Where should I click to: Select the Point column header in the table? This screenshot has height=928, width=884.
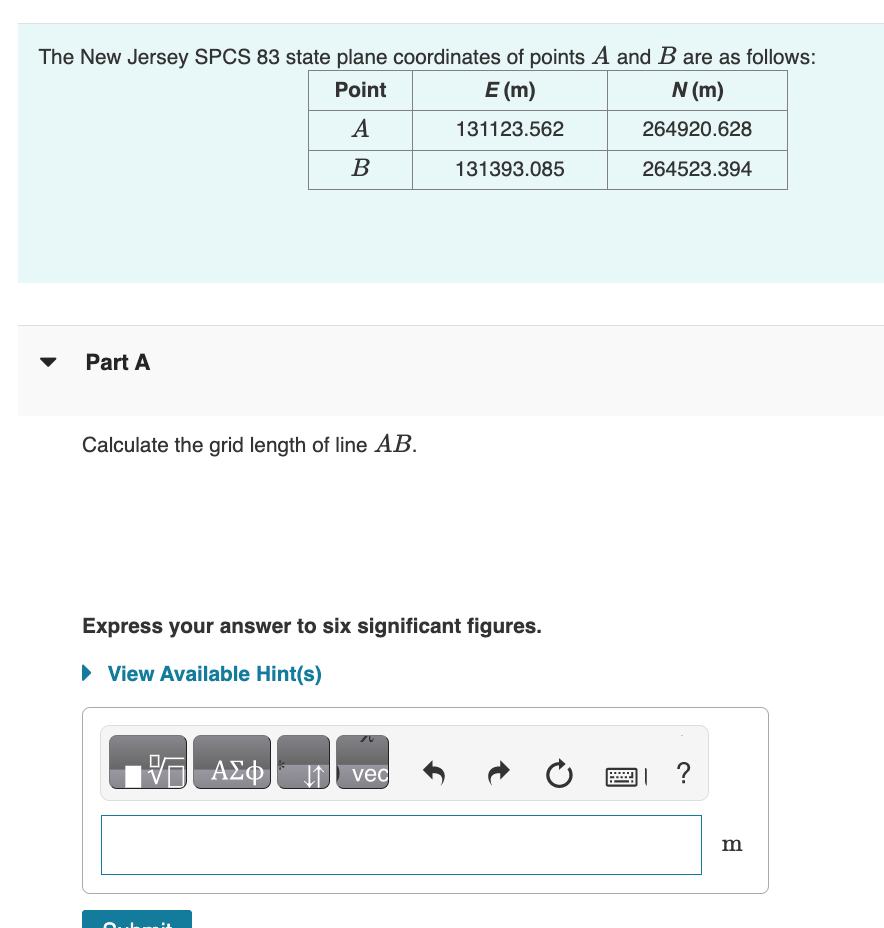coord(359,90)
